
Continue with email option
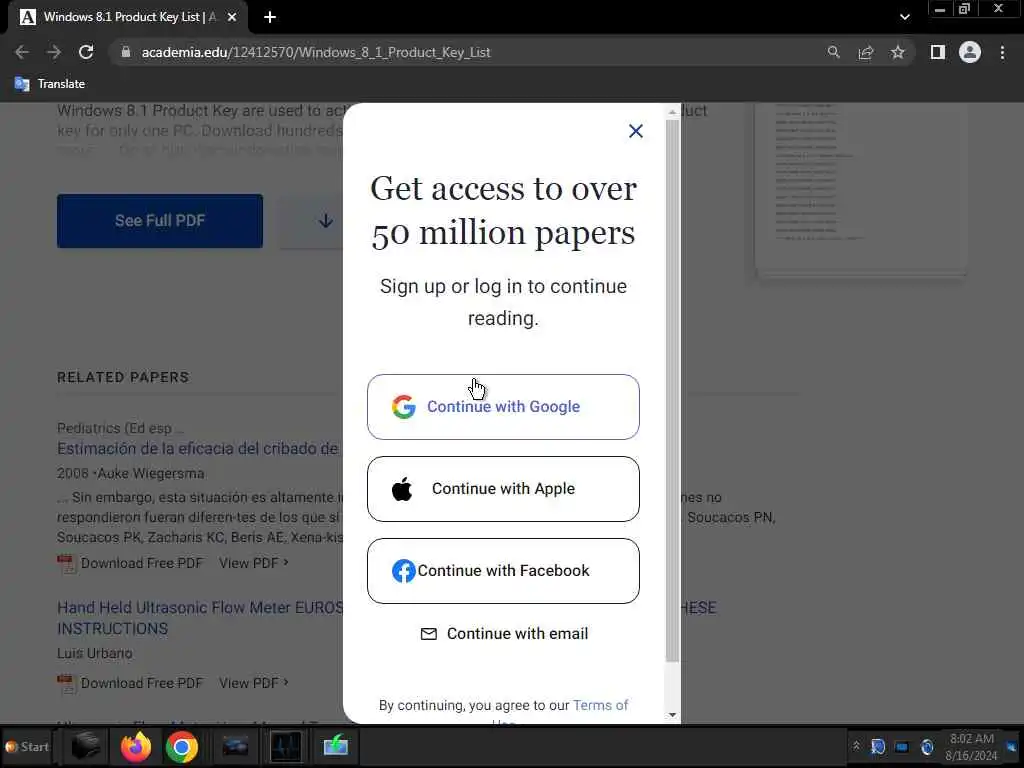coord(504,633)
